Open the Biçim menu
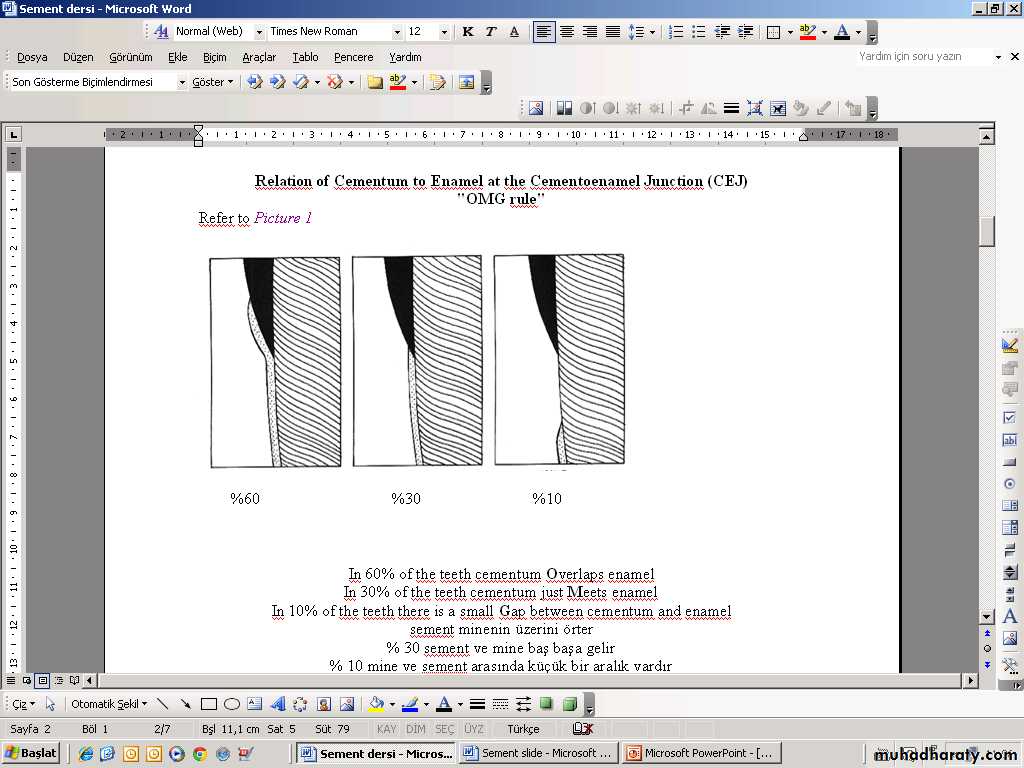 (x=215, y=57)
